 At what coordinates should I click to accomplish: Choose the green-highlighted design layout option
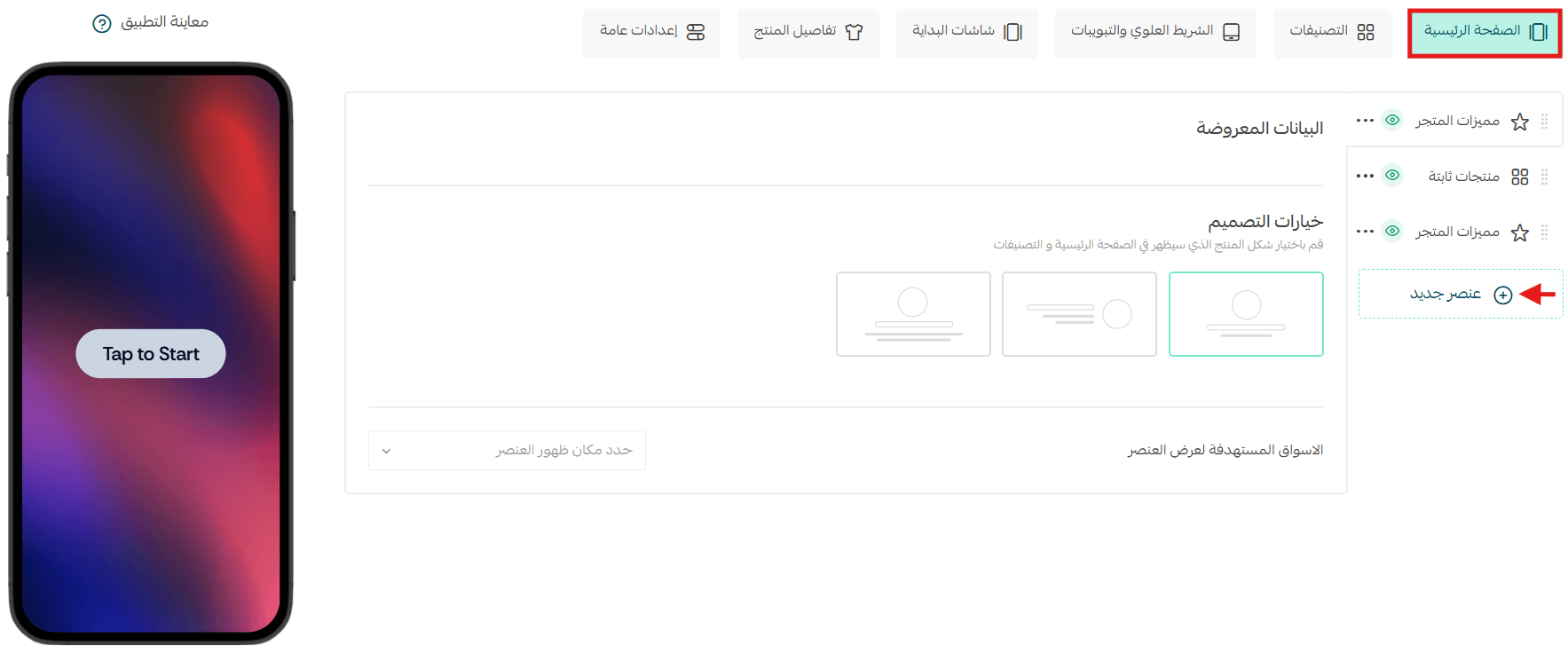pos(1246,314)
